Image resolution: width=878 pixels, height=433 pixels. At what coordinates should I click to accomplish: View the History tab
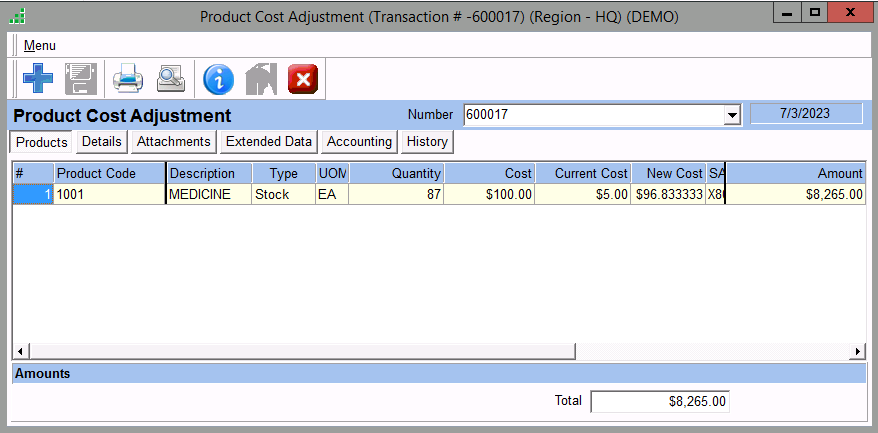click(x=427, y=142)
